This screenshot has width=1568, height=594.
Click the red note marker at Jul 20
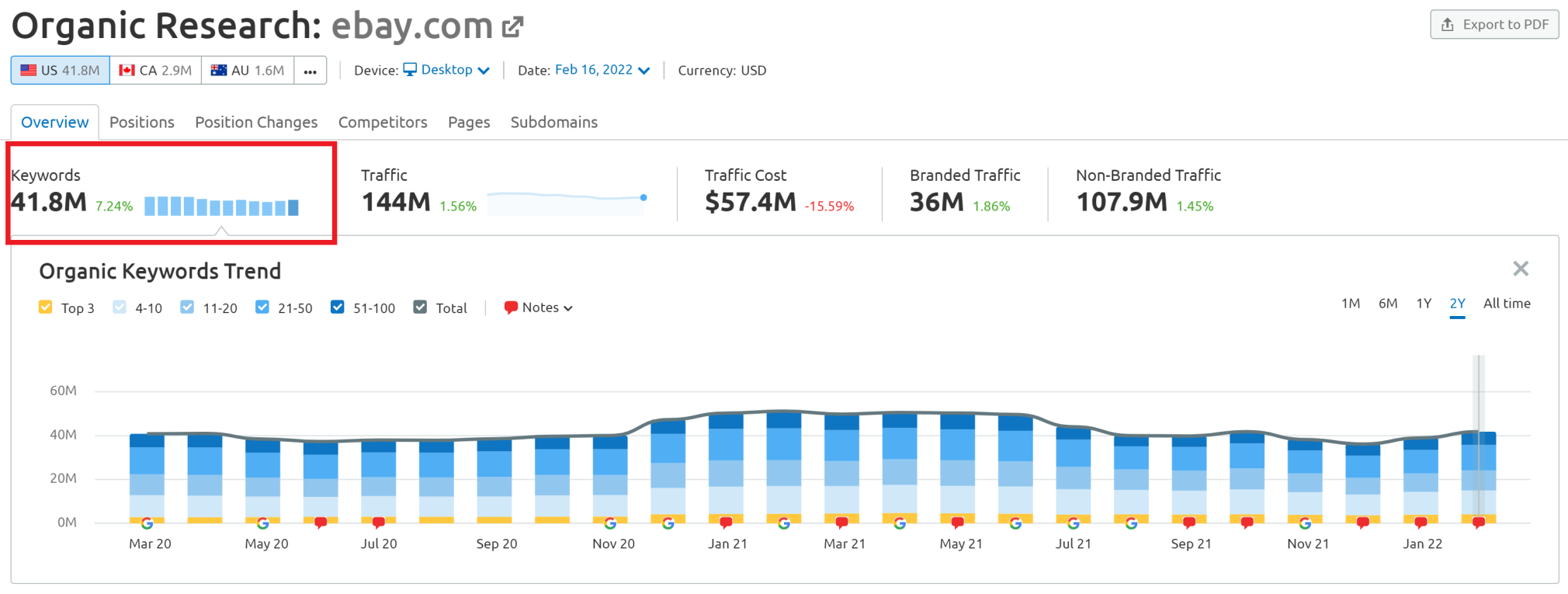click(379, 523)
